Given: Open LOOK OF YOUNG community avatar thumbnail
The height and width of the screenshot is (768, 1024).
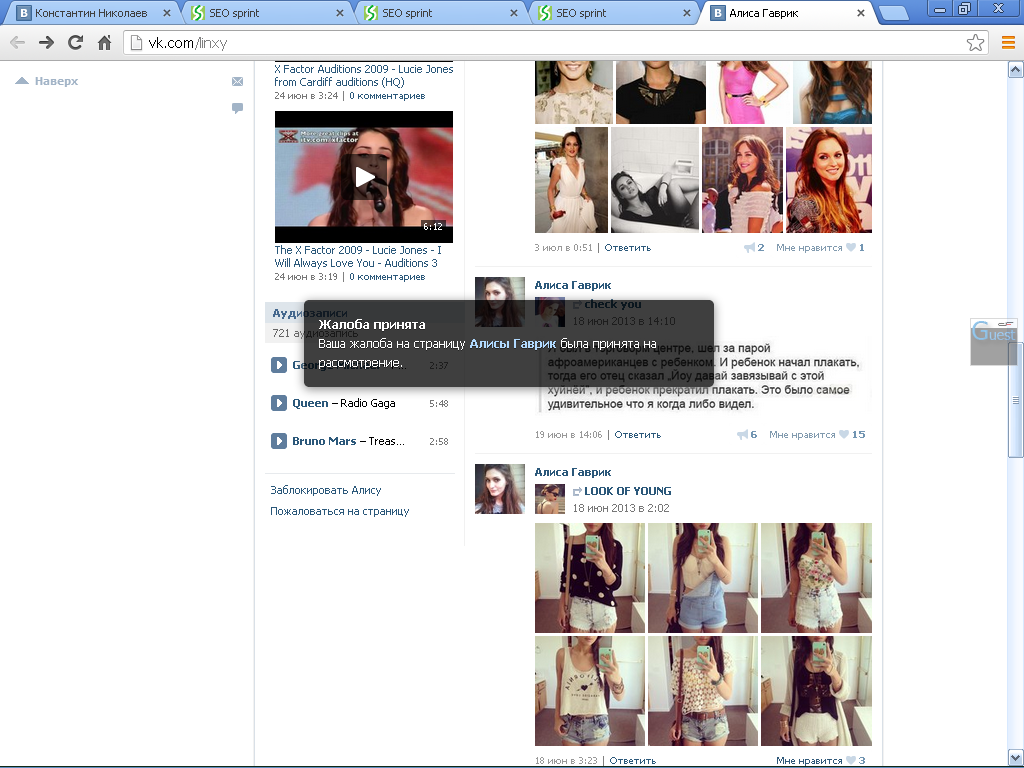Looking at the screenshot, I should (550, 499).
